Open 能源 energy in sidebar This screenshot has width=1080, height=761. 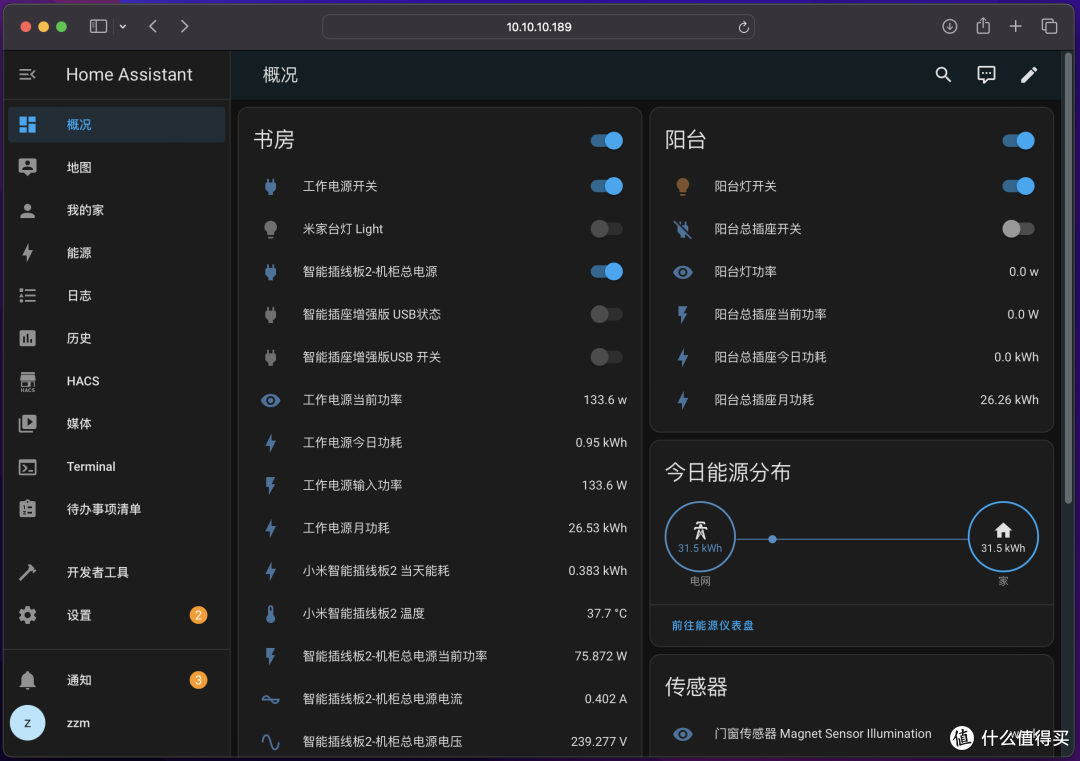tap(116, 253)
